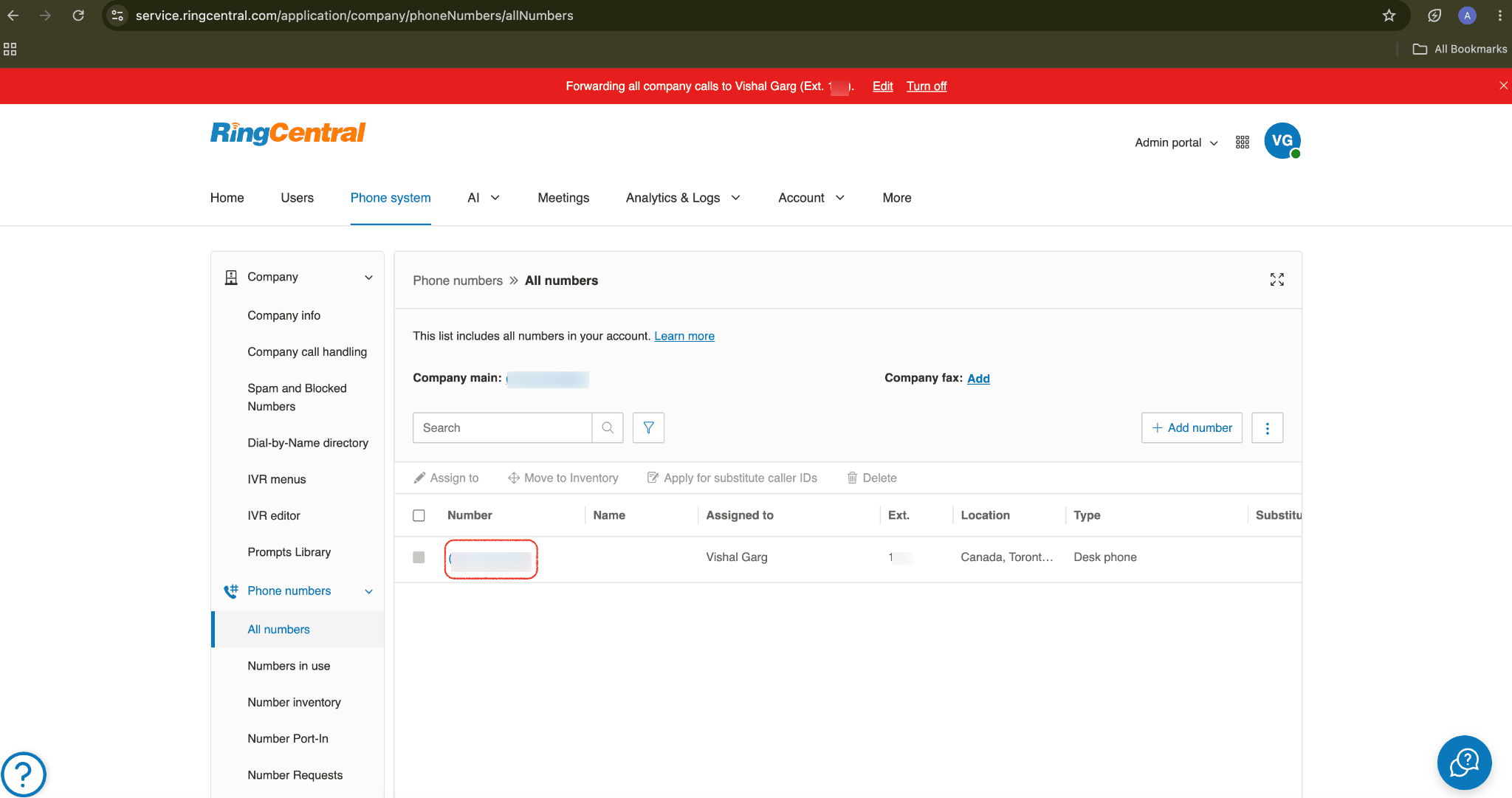Expand the Admin portal dropdown

pos(1176,142)
